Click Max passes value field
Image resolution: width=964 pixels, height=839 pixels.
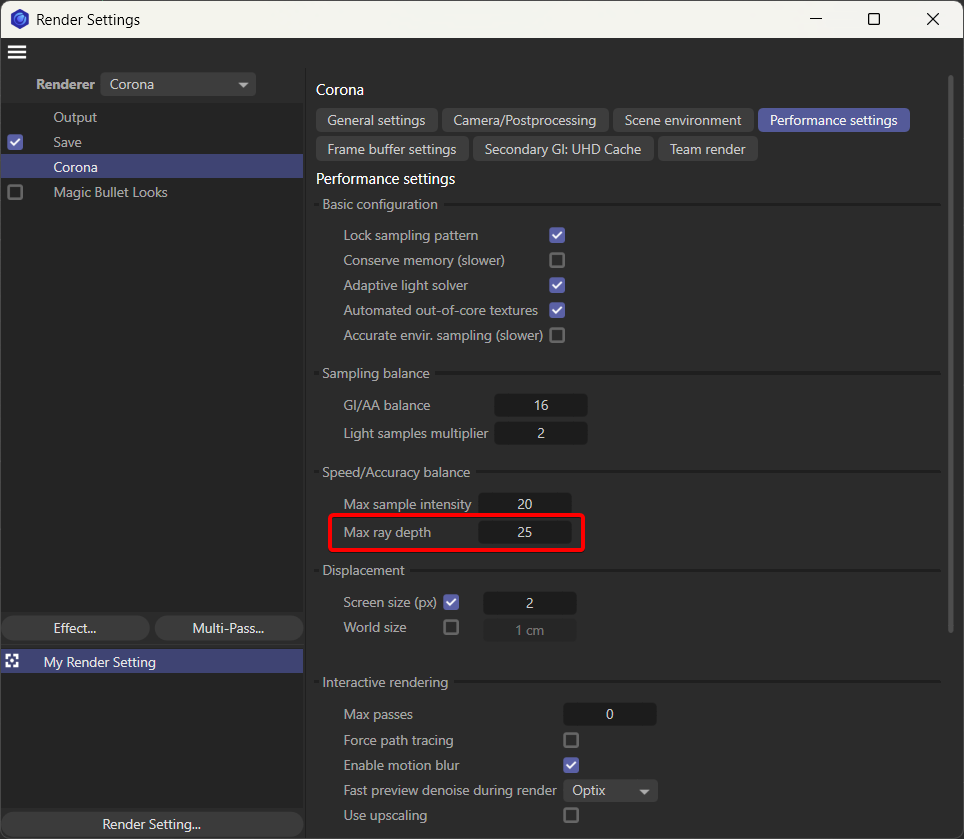609,714
